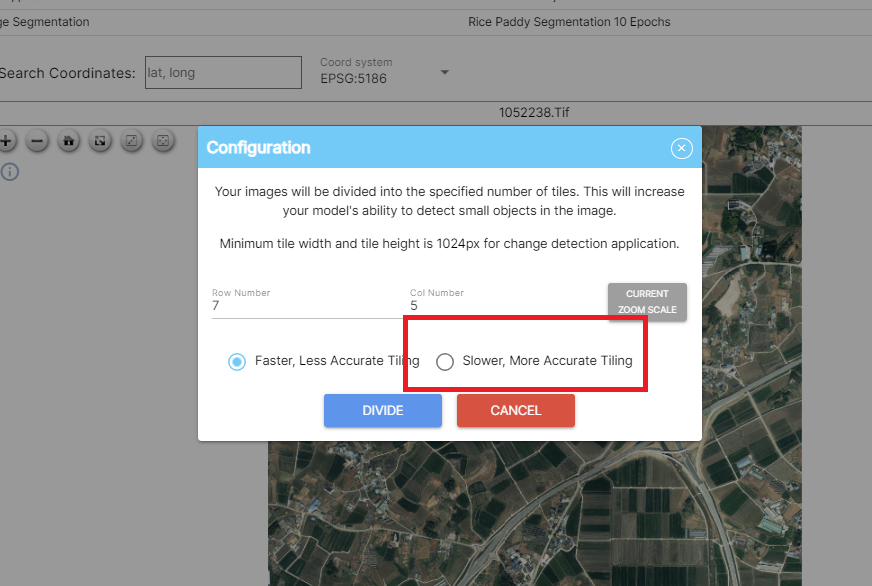The width and height of the screenshot is (872, 586).
Task: Close the Configuration dialog
Action: coord(681,147)
